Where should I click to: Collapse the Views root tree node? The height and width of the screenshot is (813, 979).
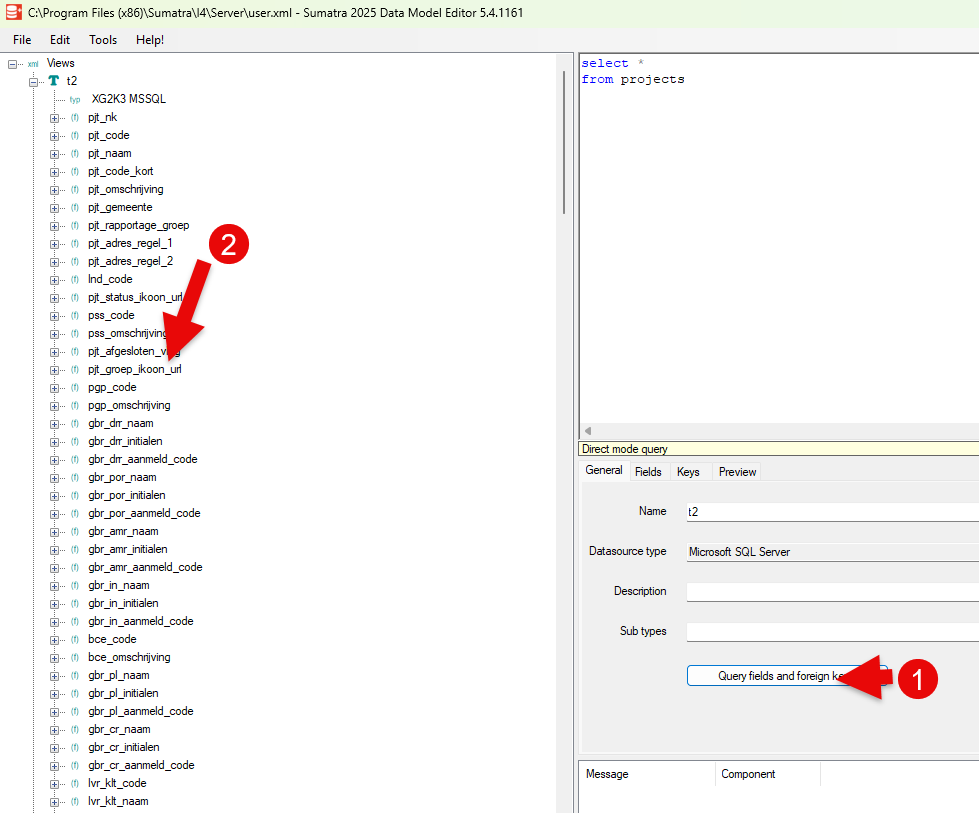pos(13,64)
